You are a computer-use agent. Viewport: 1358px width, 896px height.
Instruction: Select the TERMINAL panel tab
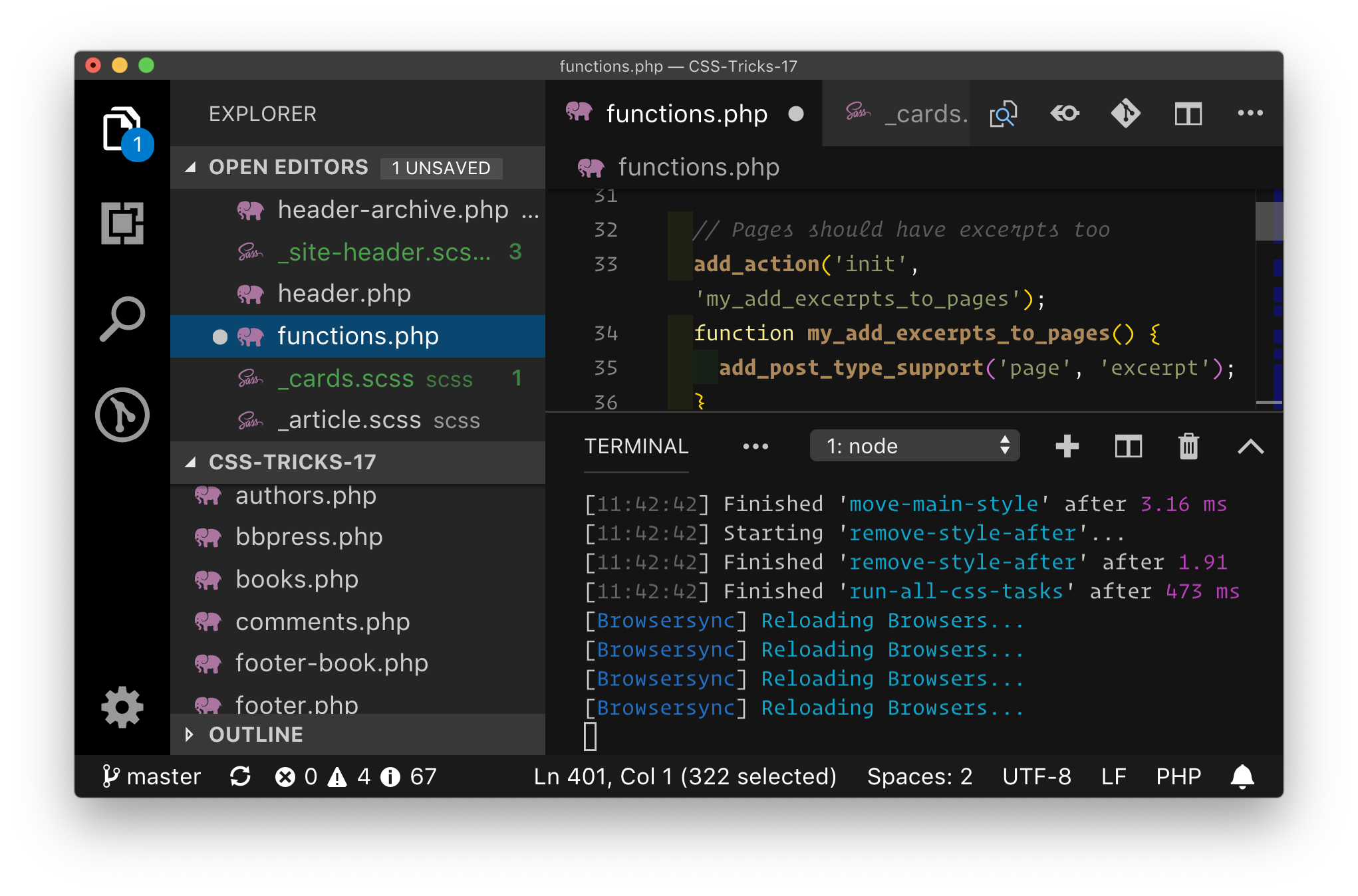pos(636,446)
